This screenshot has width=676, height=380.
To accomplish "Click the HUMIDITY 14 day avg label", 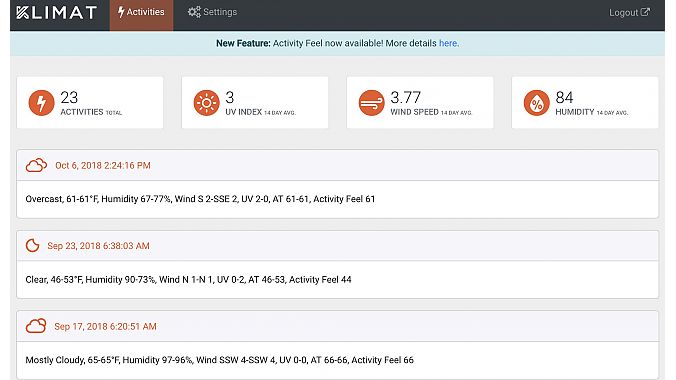I will [x=592, y=112].
